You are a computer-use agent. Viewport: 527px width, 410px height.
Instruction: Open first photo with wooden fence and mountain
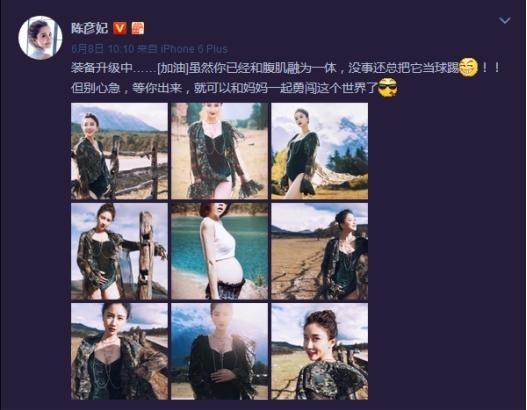[x=119, y=151]
